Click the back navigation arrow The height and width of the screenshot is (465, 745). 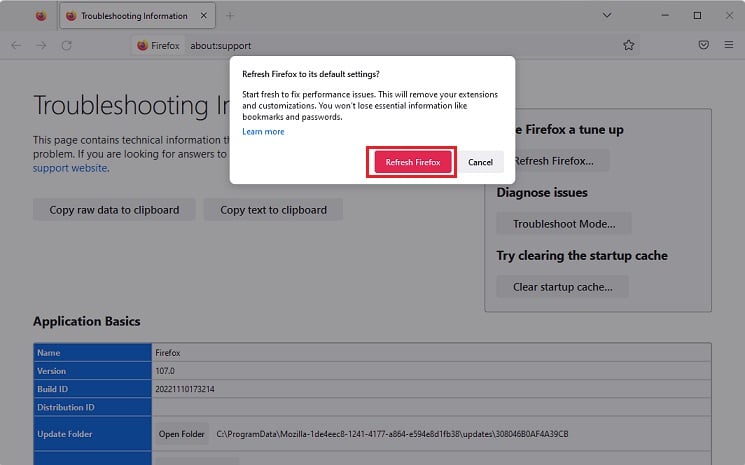pos(16,45)
